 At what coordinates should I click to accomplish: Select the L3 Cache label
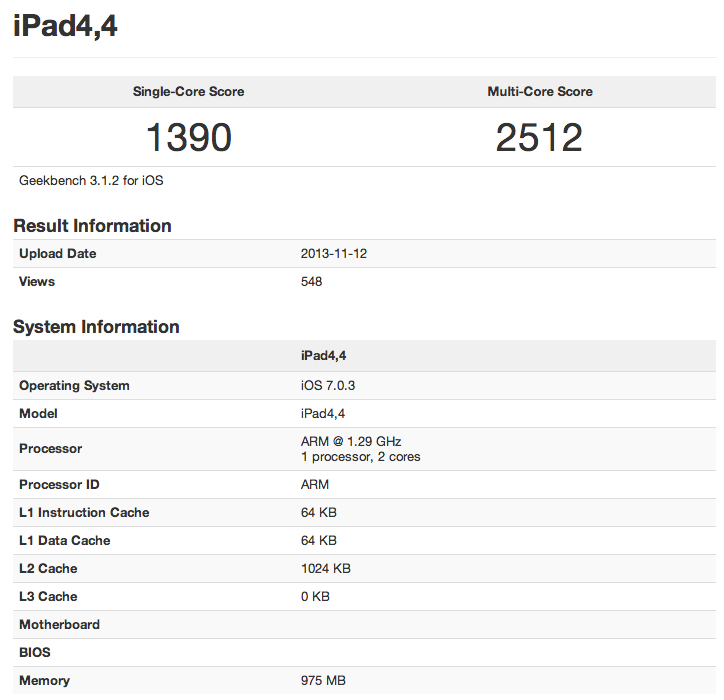[48, 597]
